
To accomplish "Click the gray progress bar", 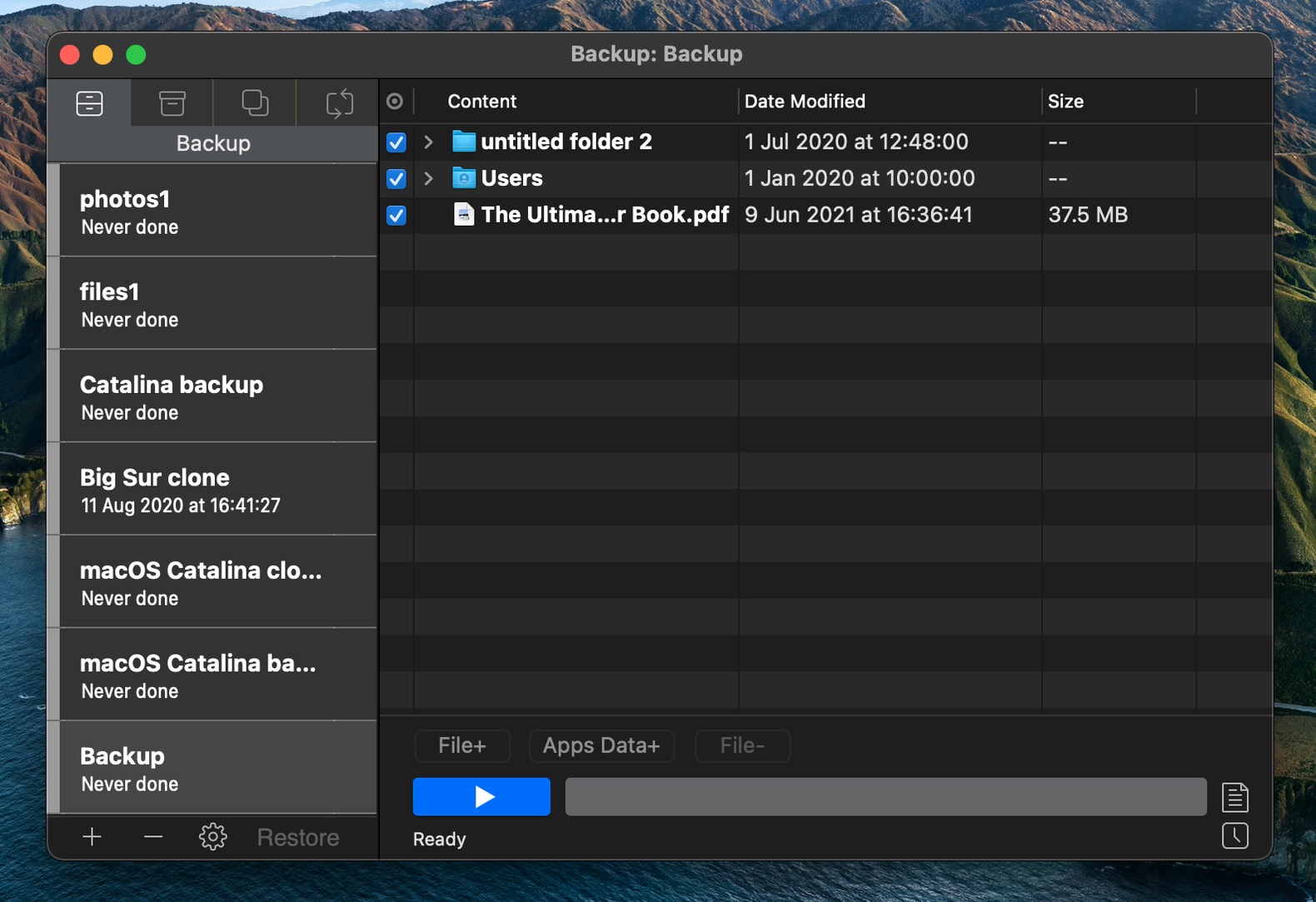I will (x=885, y=797).
